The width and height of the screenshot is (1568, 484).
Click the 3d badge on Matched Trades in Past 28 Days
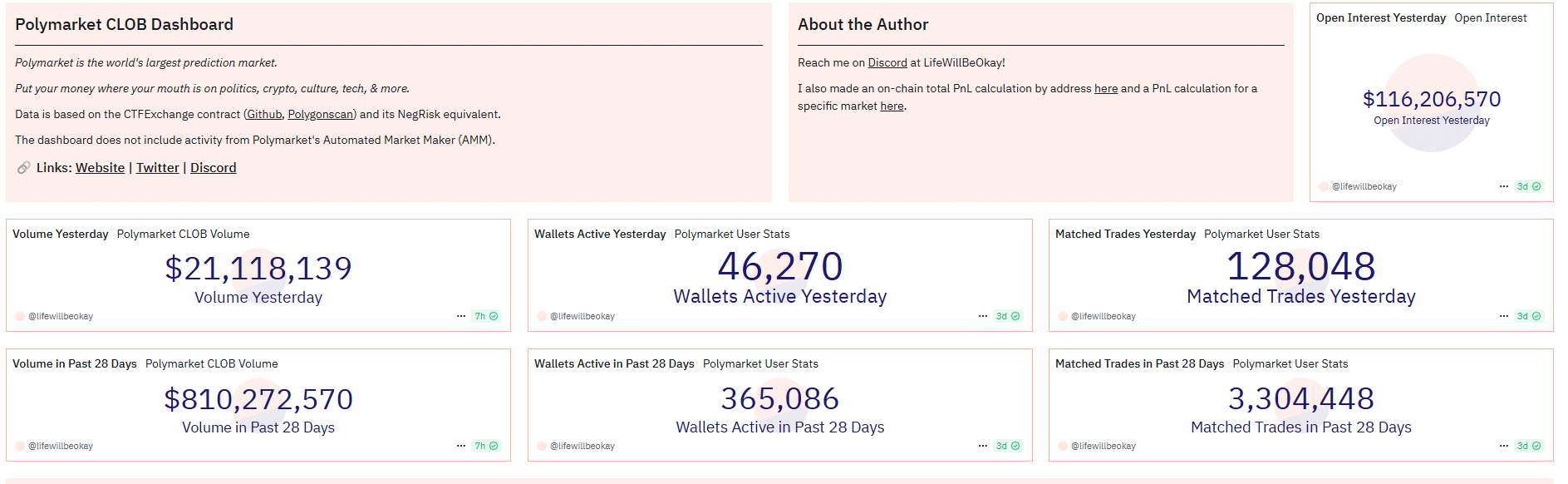(1529, 446)
